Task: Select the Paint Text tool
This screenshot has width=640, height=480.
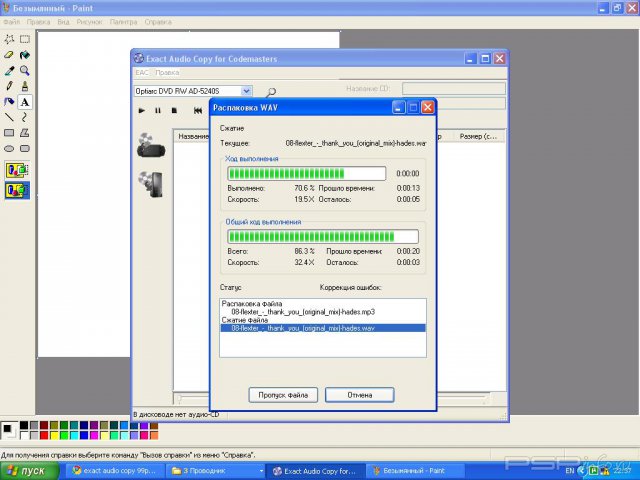Action: point(25,101)
